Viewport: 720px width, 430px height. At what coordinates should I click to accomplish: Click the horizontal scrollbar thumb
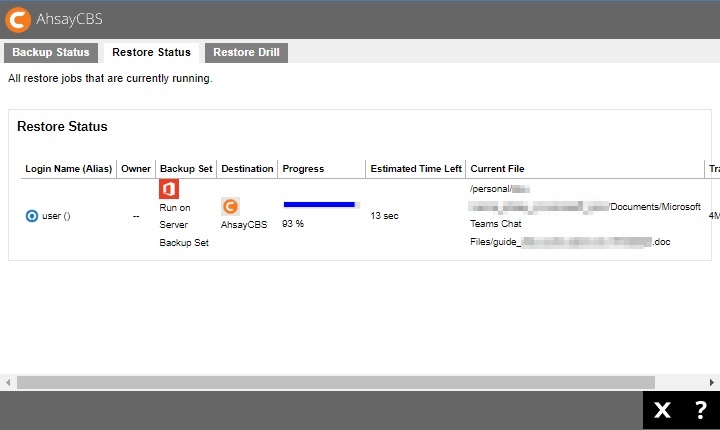click(335, 382)
